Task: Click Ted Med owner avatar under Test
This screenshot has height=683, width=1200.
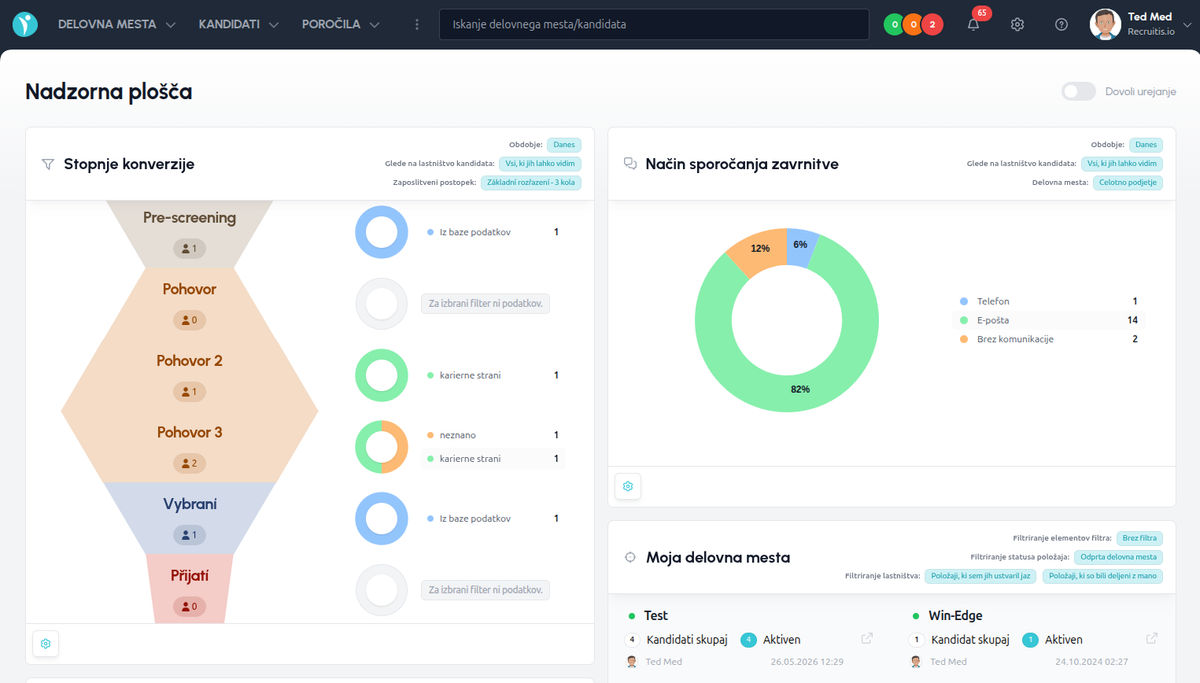Action: (x=631, y=662)
